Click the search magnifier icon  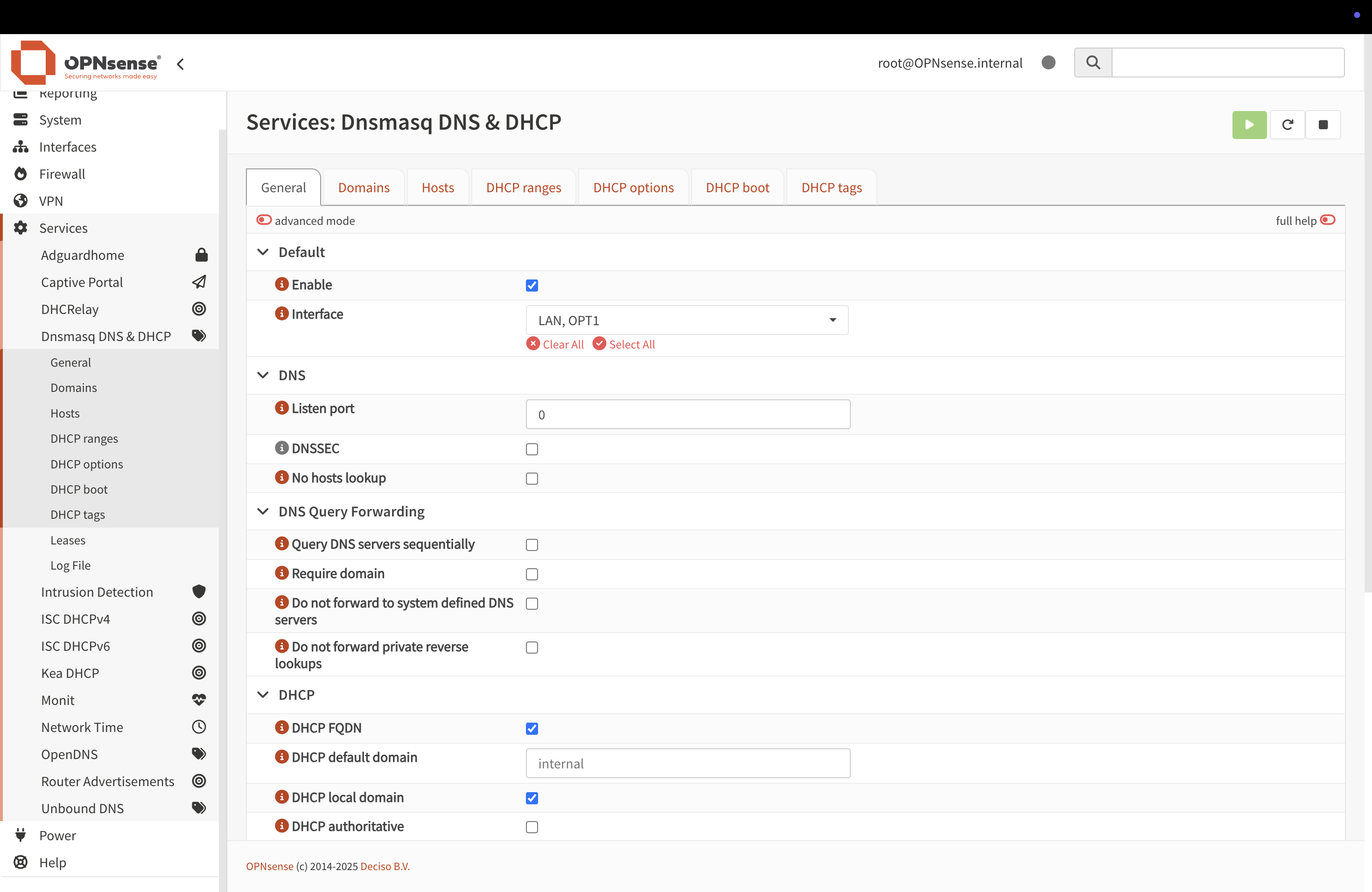(1092, 62)
